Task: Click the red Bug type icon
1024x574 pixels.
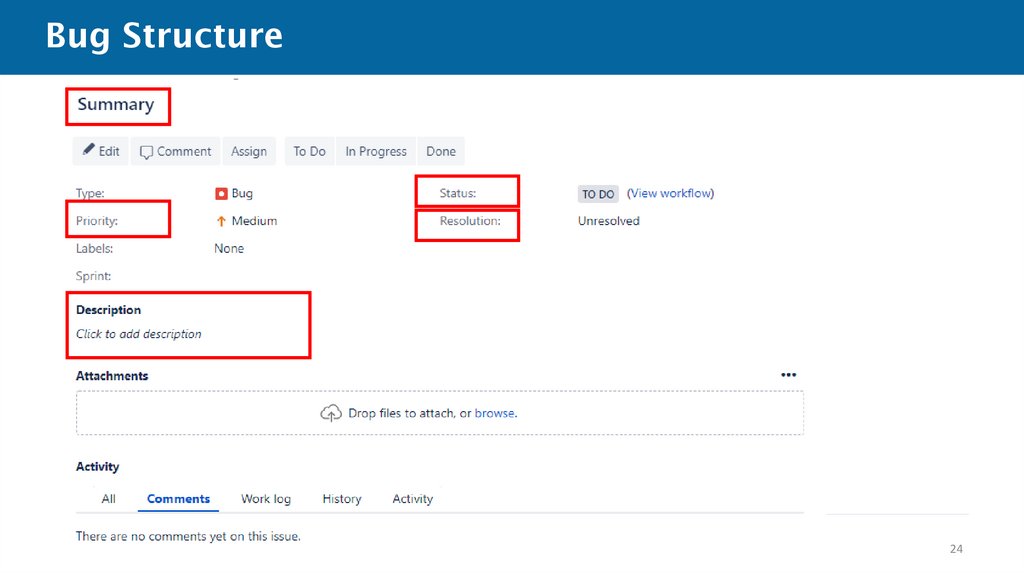Action: pyautogui.click(x=221, y=193)
